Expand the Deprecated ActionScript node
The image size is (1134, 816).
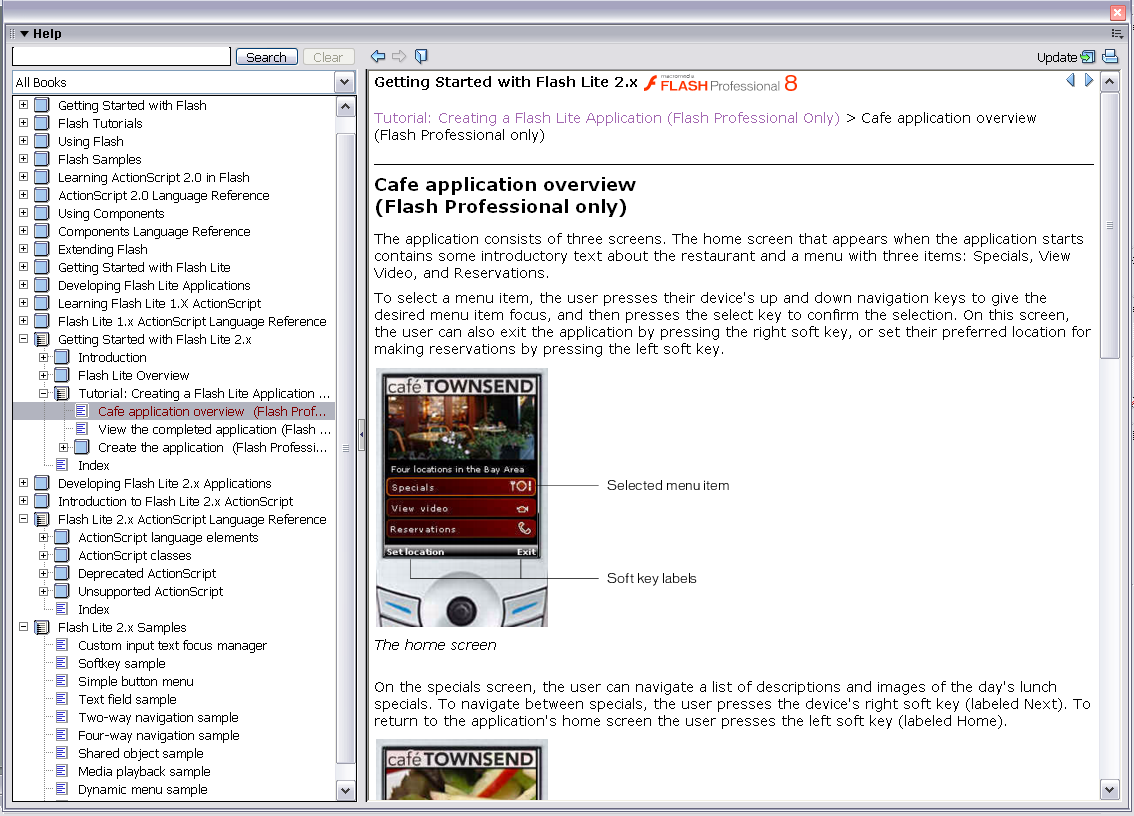click(x=44, y=574)
